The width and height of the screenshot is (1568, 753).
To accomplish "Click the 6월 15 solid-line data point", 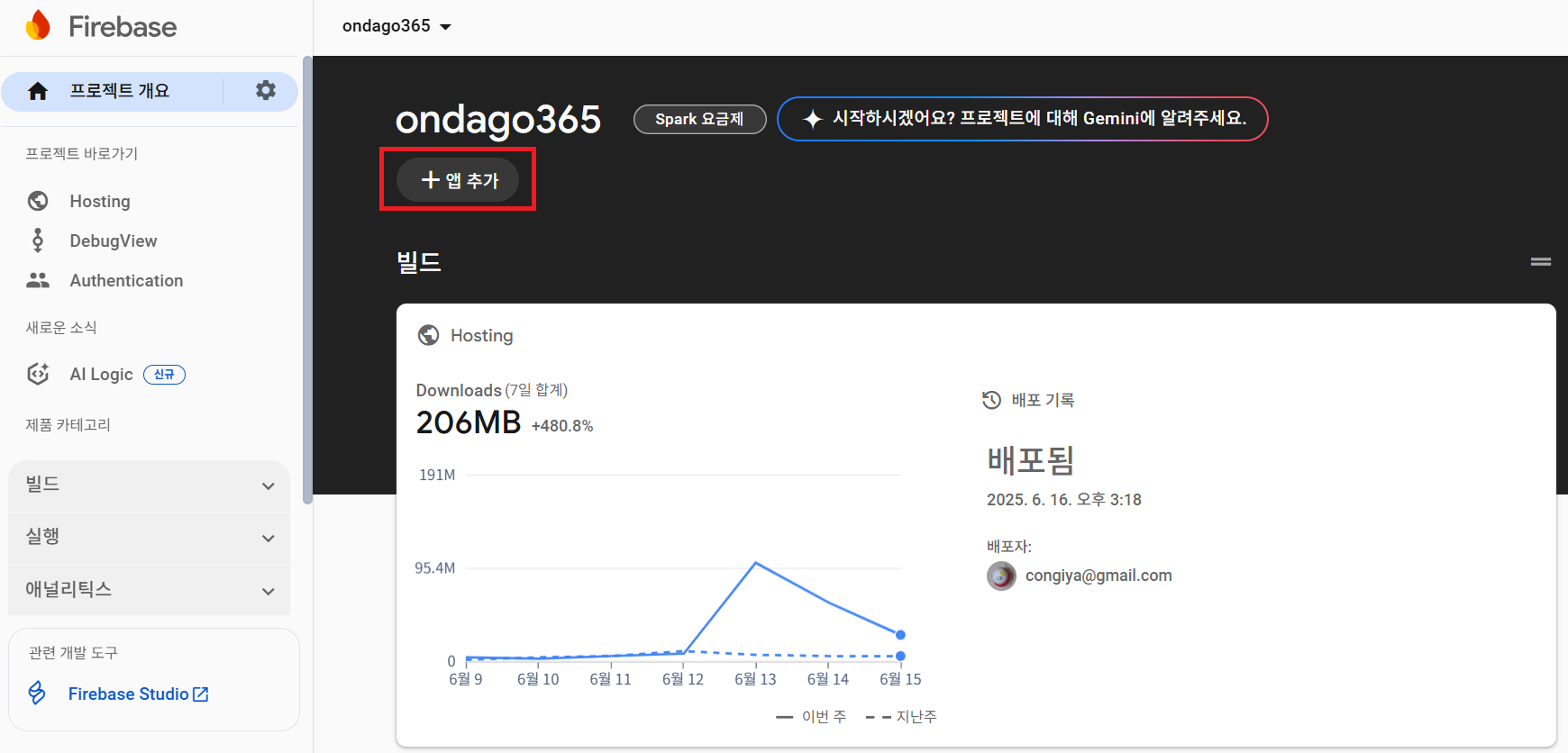I will point(900,635).
